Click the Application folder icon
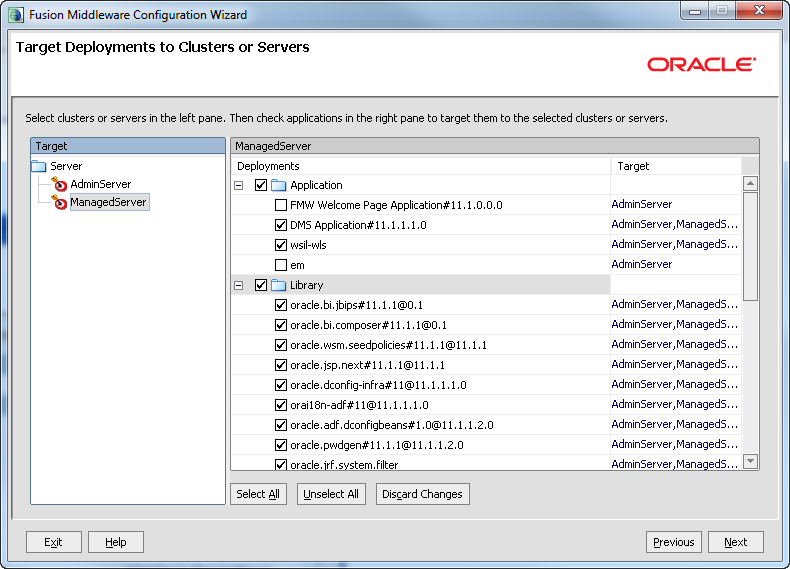 [x=279, y=185]
